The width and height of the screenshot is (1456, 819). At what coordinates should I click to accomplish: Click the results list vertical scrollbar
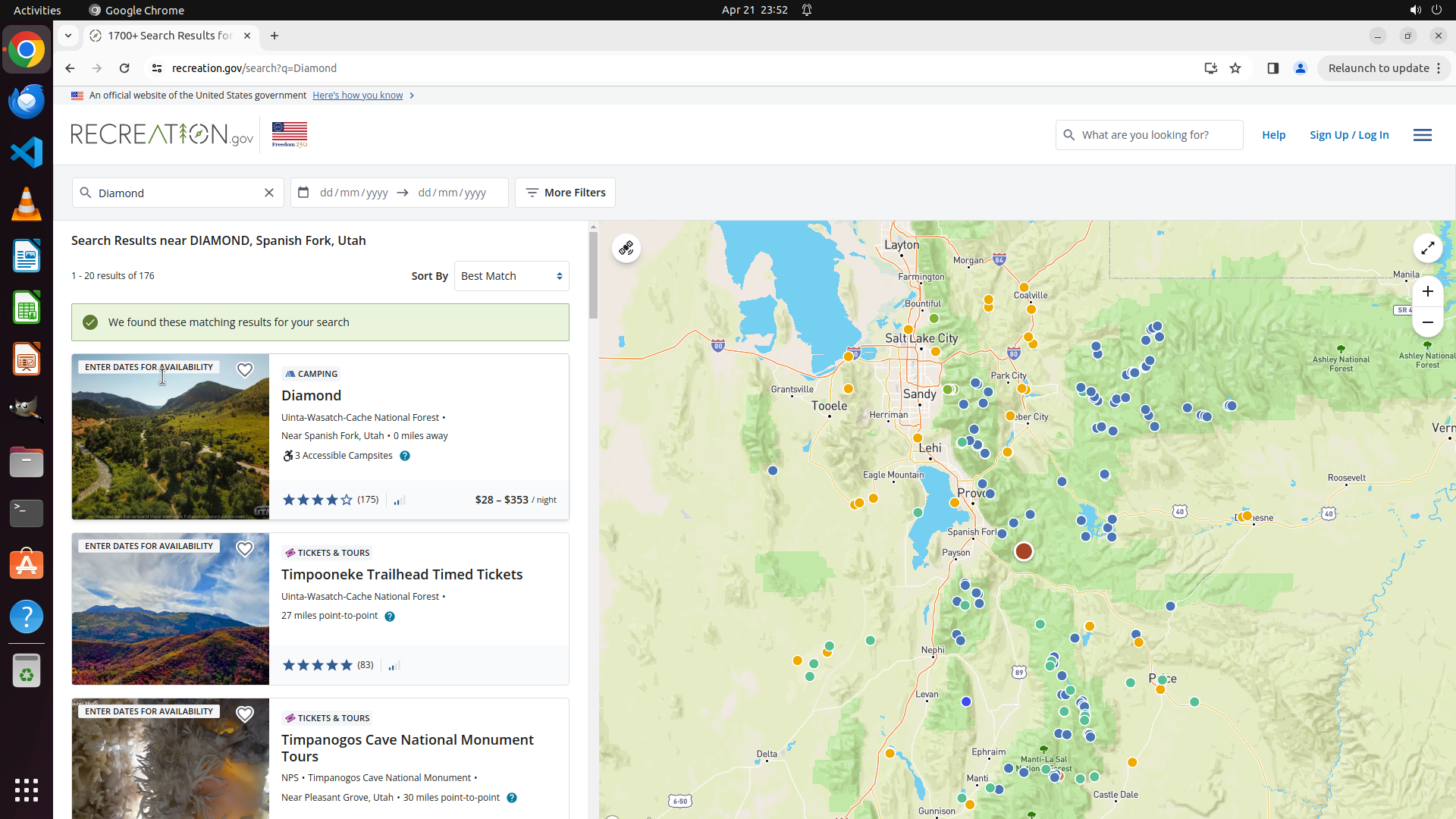coord(593,276)
